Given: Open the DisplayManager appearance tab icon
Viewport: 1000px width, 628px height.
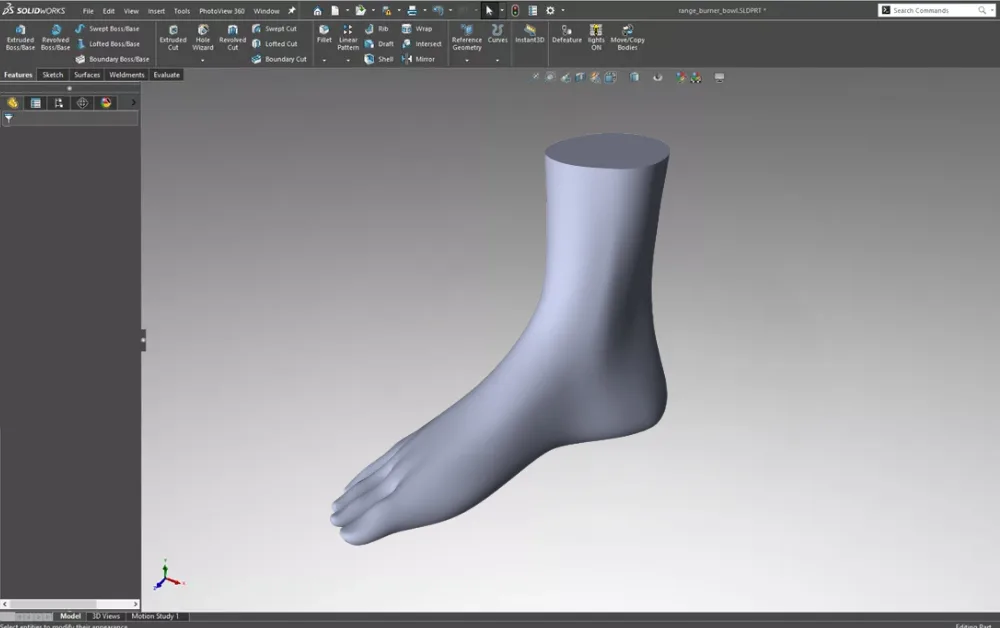Looking at the screenshot, I should (x=107, y=103).
